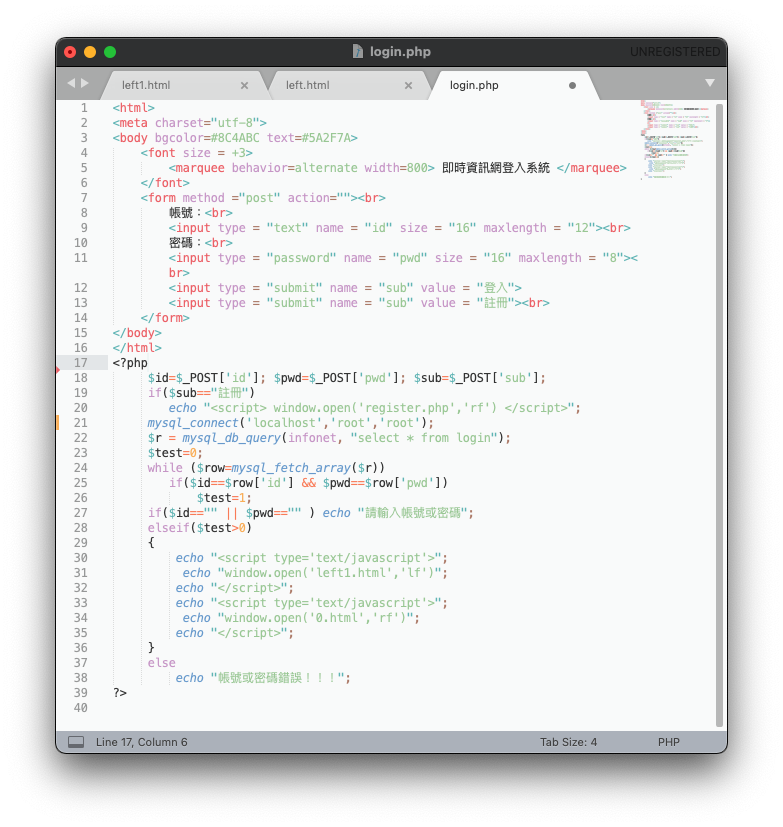This screenshot has width=783, height=827.
Task: Click the meta charset line
Action: coord(189,123)
